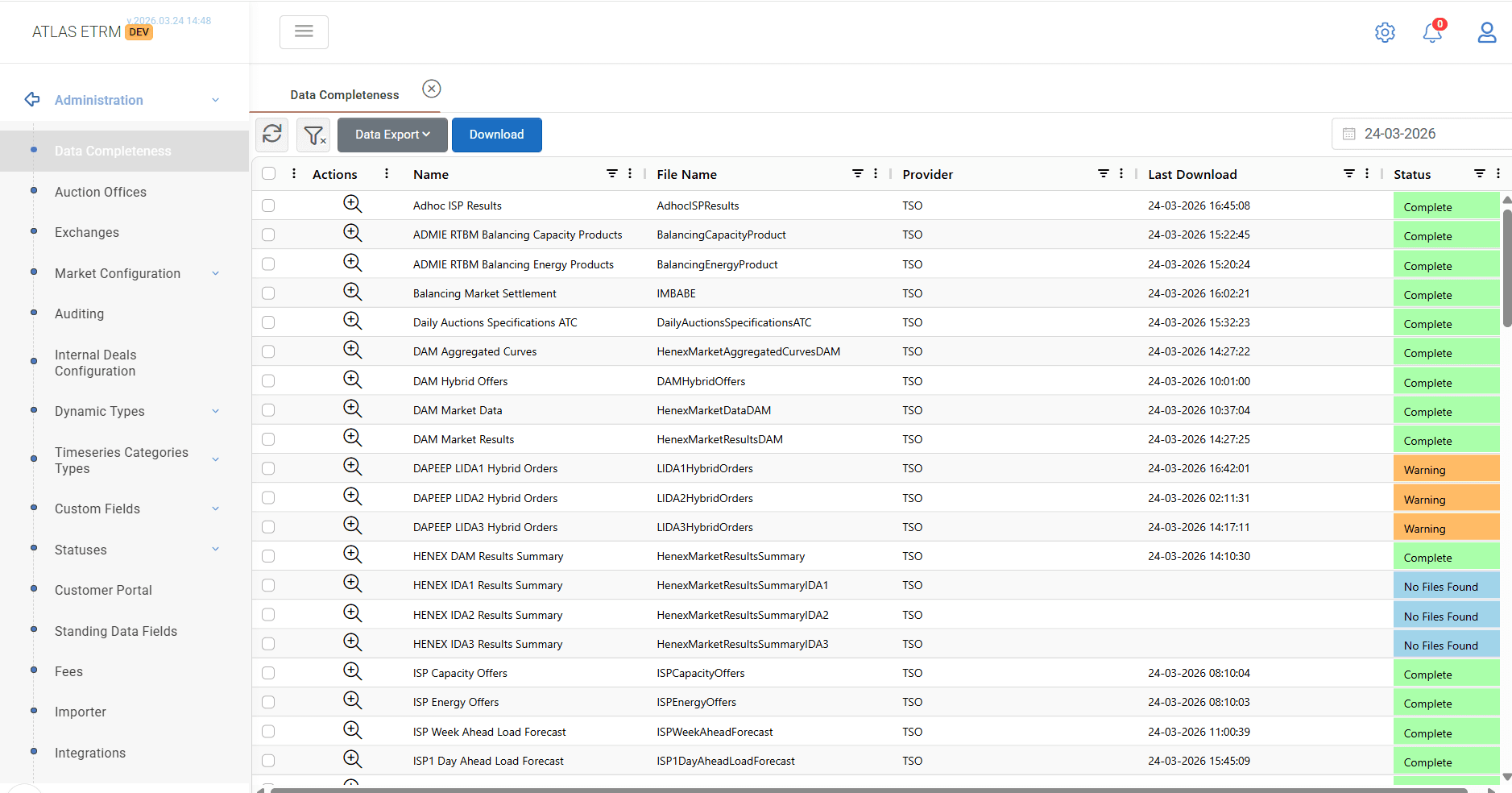Image resolution: width=1512 pixels, height=793 pixels.
Task: Open column menu for Last Download column
Action: tap(1367, 173)
